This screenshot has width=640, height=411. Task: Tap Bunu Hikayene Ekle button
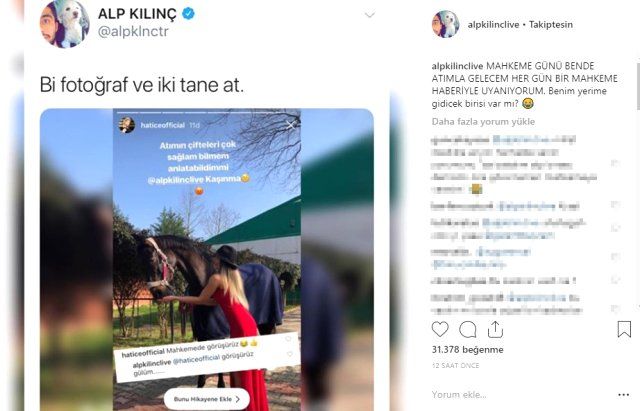click(x=207, y=399)
